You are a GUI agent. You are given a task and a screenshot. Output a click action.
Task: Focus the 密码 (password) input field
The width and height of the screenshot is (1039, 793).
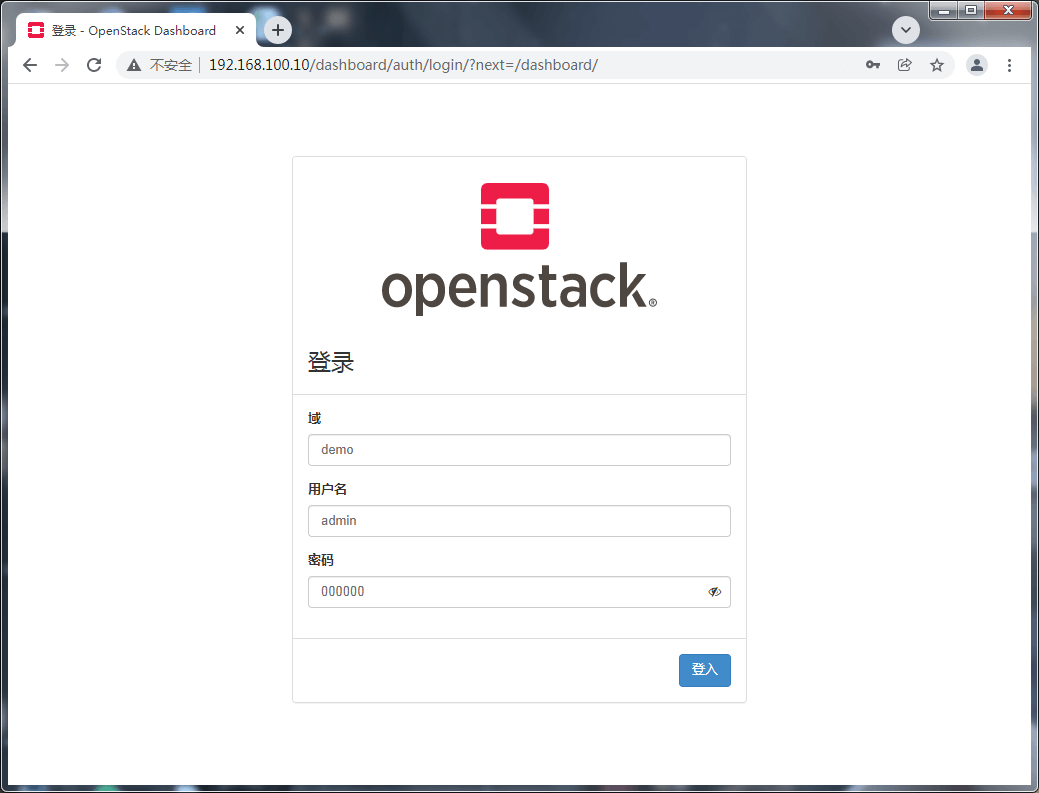(520, 592)
